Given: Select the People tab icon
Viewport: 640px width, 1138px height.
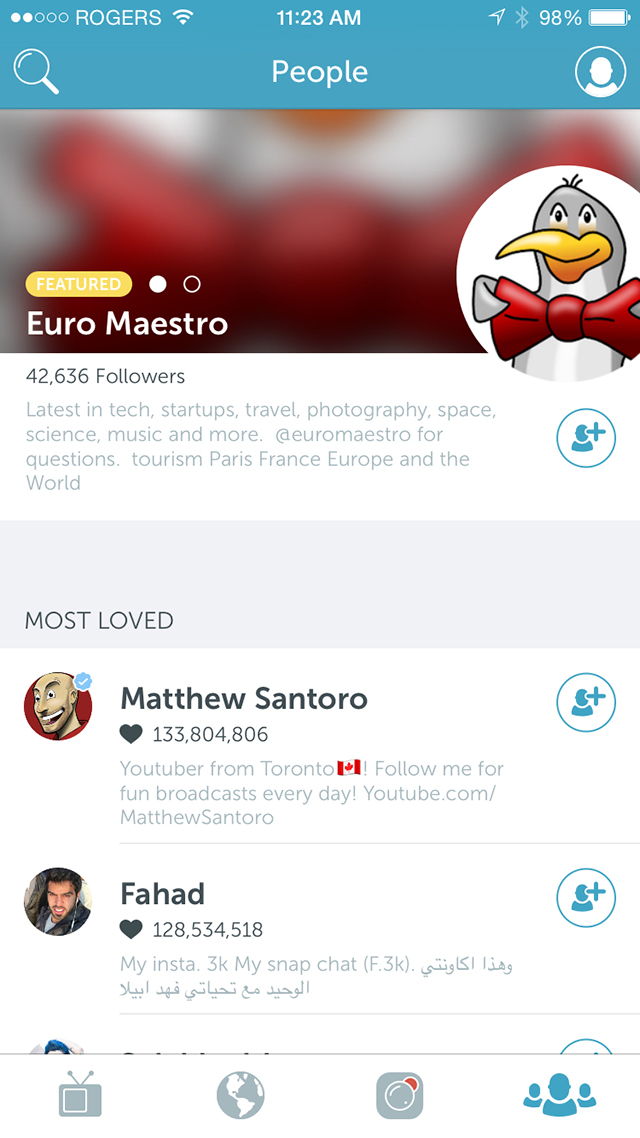Looking at the screenshot, I should click(560, 1095).
